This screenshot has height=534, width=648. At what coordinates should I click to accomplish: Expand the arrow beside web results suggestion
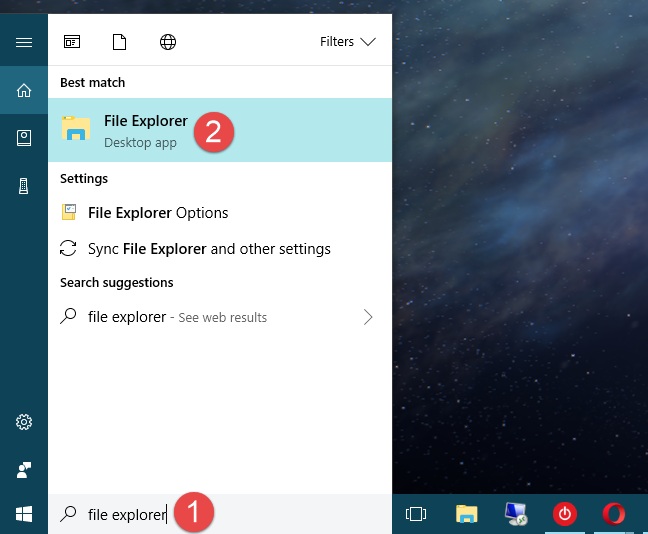coord(368,317)
